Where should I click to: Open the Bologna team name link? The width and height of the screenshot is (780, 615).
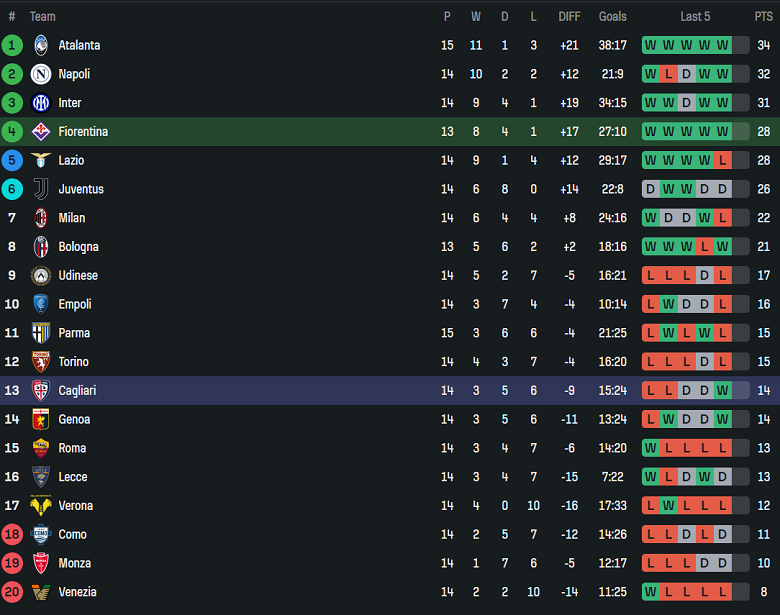pyautogui.click(x=76, y=247)
